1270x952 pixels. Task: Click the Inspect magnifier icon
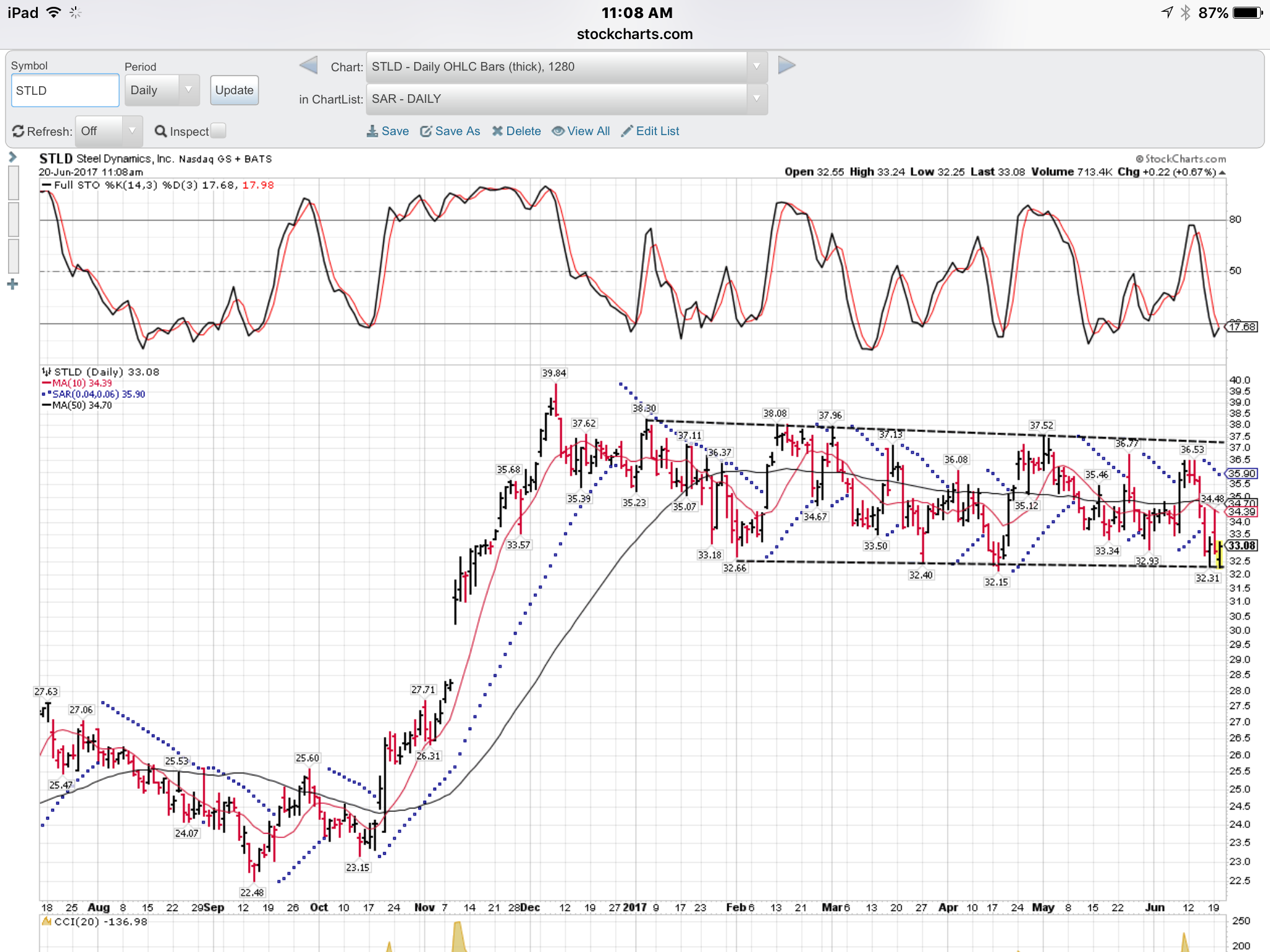[161, 131]
